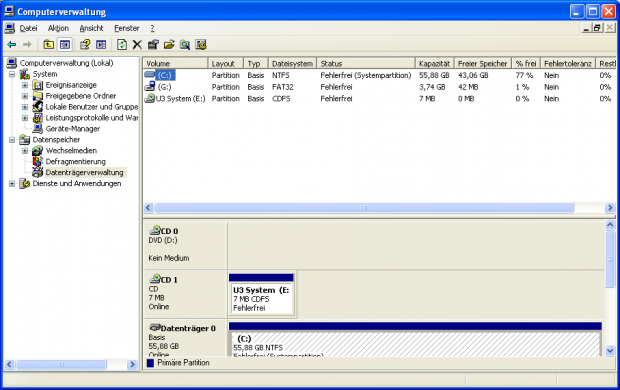Click the Refresh toolbar icon

[x=122, y=45]
